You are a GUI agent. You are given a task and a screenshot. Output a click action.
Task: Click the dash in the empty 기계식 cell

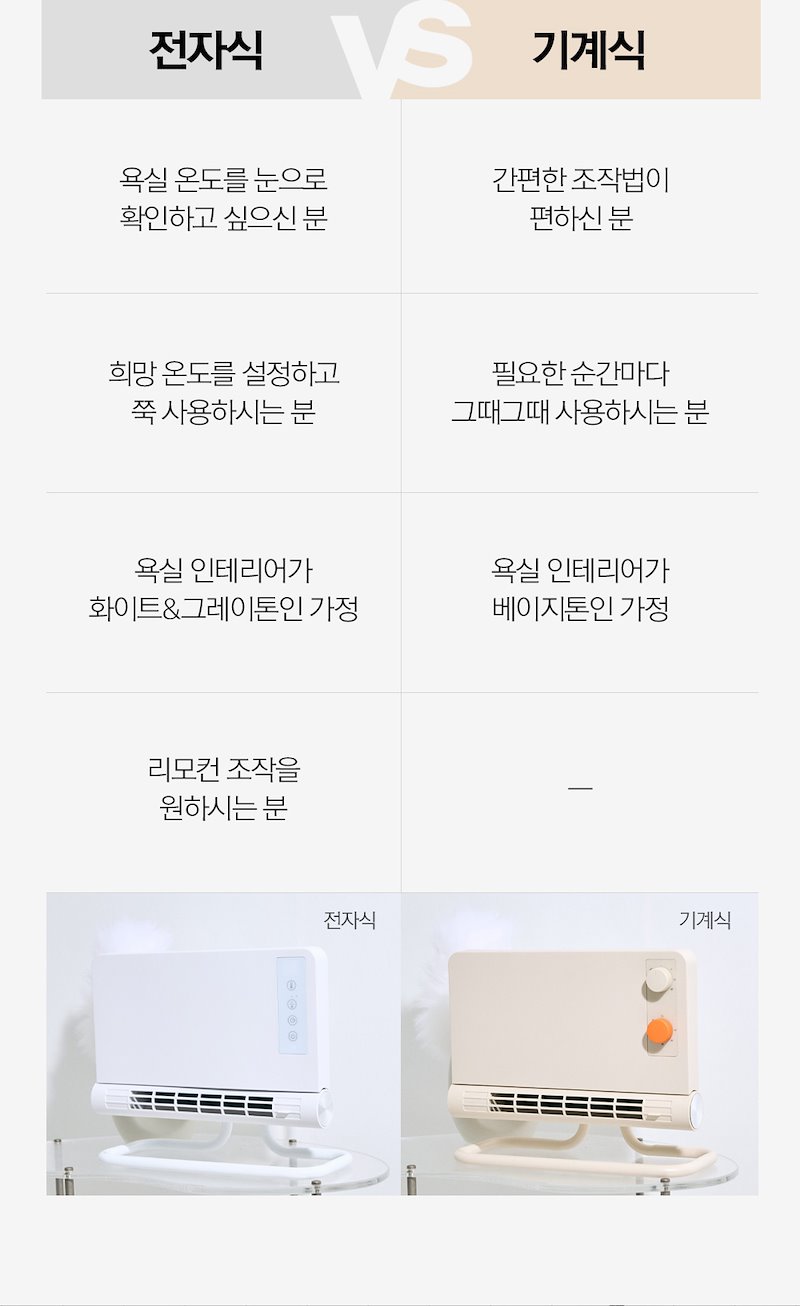tap(580, 788)
